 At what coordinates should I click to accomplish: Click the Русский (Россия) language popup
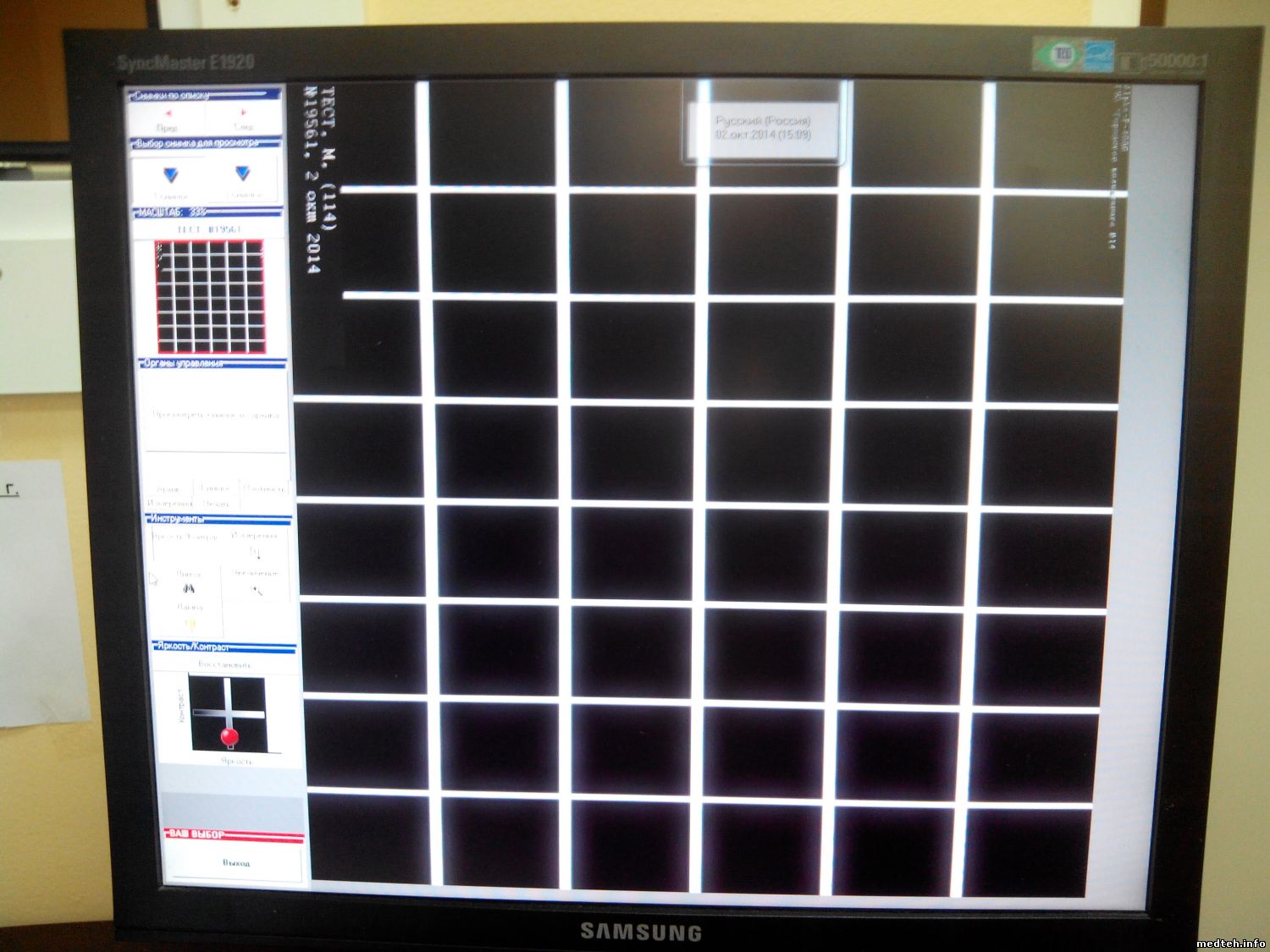point(762,129)
